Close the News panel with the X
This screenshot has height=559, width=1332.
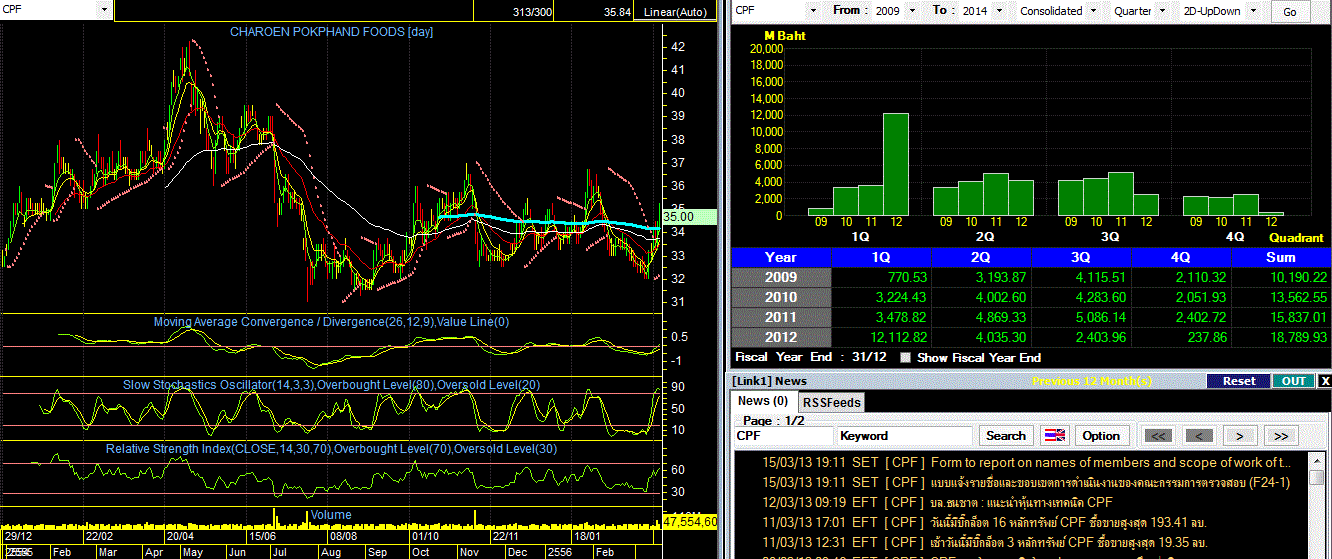(1325, 381)
